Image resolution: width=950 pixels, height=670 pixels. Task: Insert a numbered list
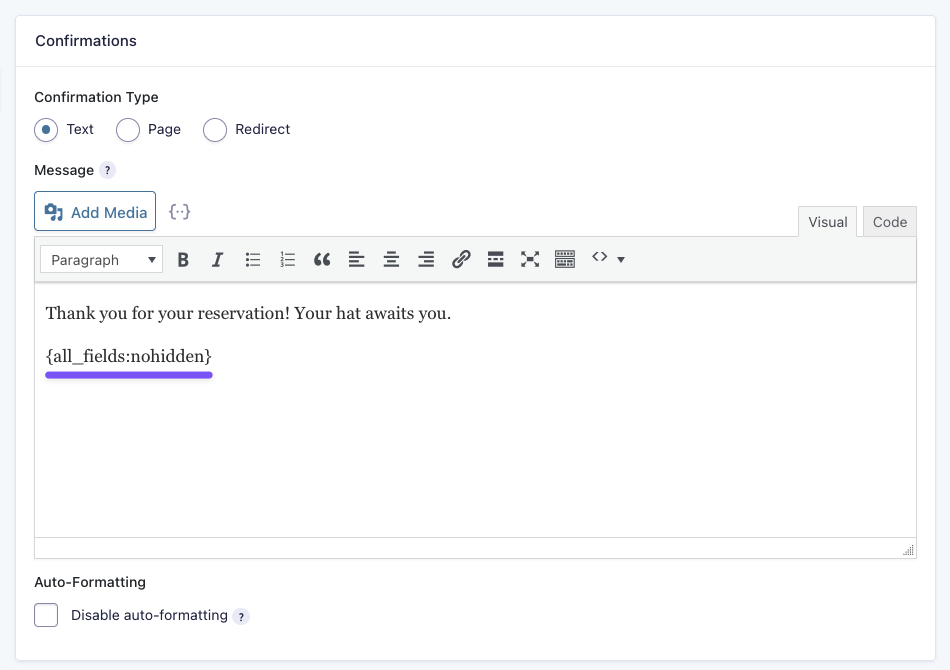[288, 260]
